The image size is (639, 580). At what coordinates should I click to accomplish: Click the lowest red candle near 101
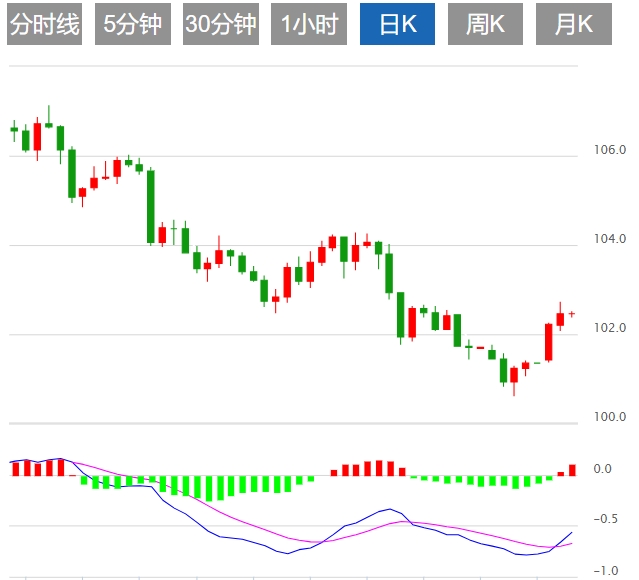pyautogui.click(x=514, y=375)
